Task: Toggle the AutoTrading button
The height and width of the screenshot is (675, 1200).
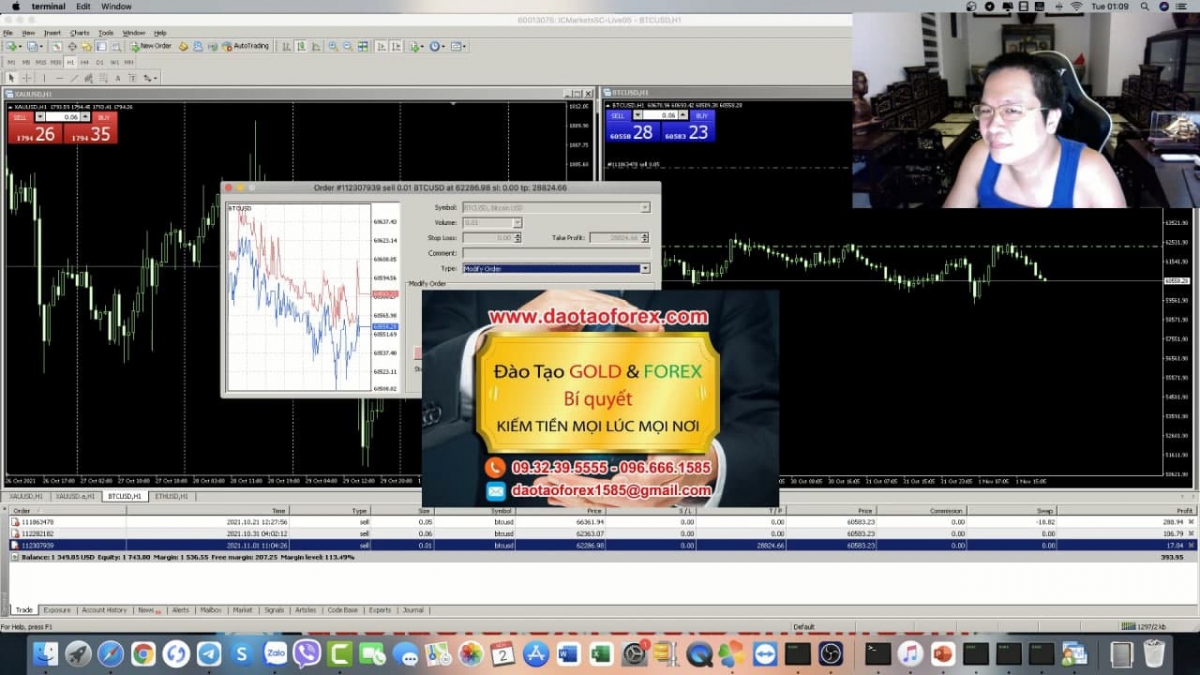Action: [246, 46]
